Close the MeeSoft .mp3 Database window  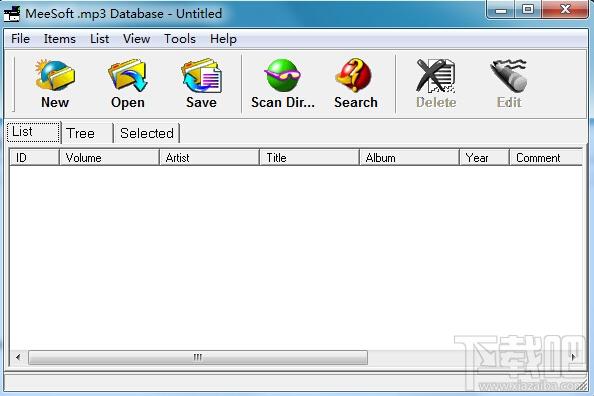point(565,10)
